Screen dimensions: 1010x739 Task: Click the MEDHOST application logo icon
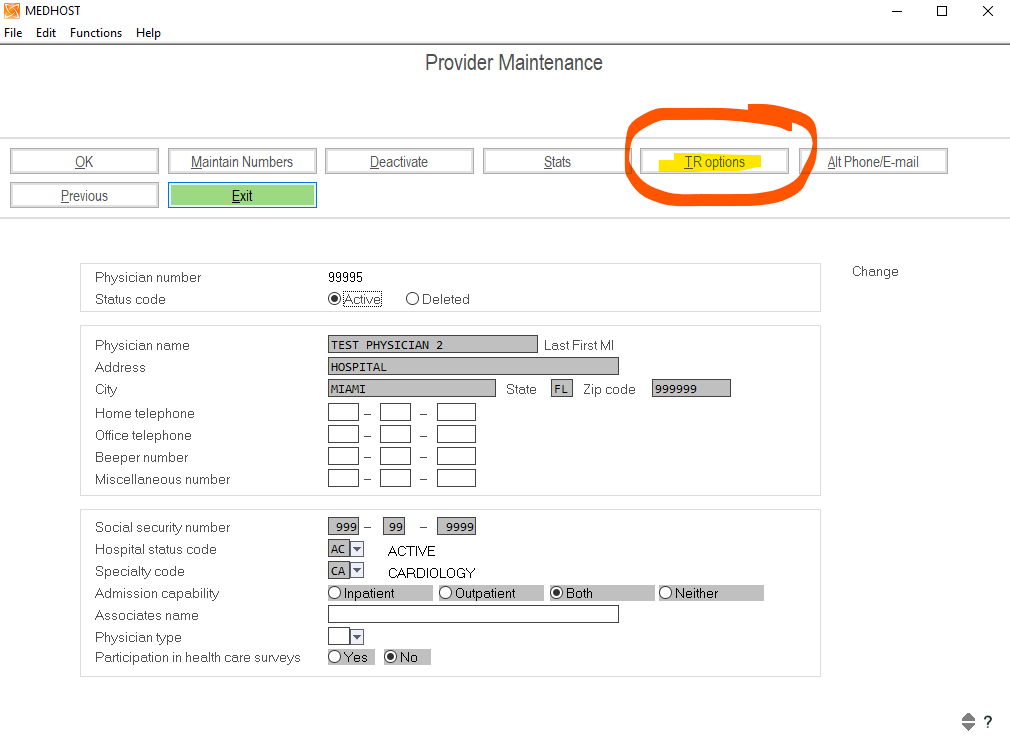click(11, 11)
